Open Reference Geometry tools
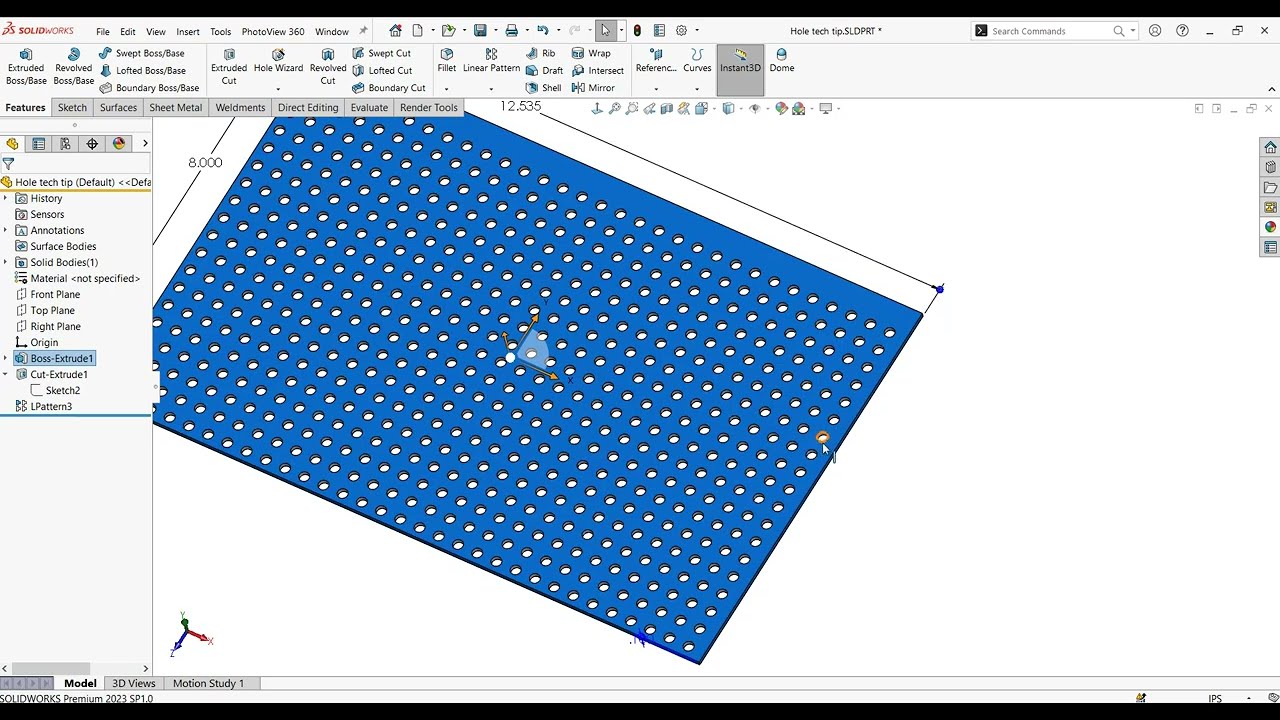1280x720 pixels. tap(656, 61)
